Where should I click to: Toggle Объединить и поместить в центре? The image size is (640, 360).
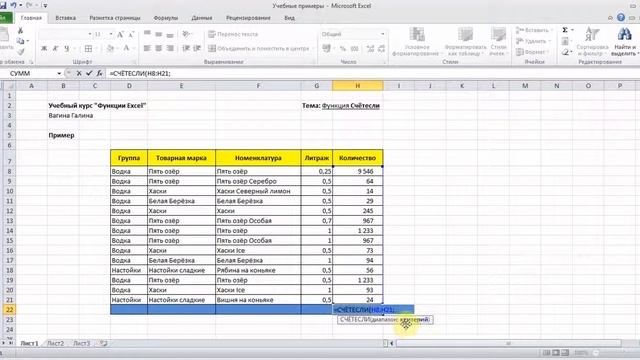(x=259, y=48)
